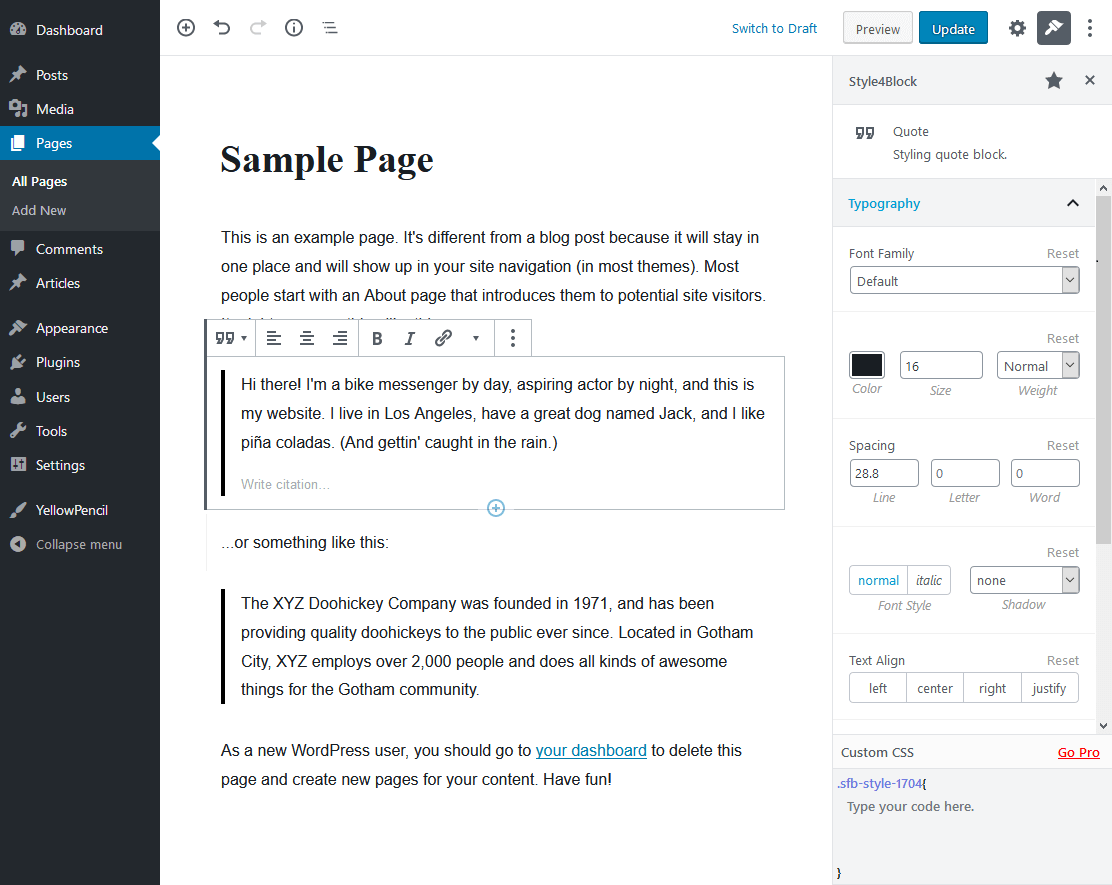The image size is (1112, 885).
Task: Italicize the quote text
Action: [409, 338]
